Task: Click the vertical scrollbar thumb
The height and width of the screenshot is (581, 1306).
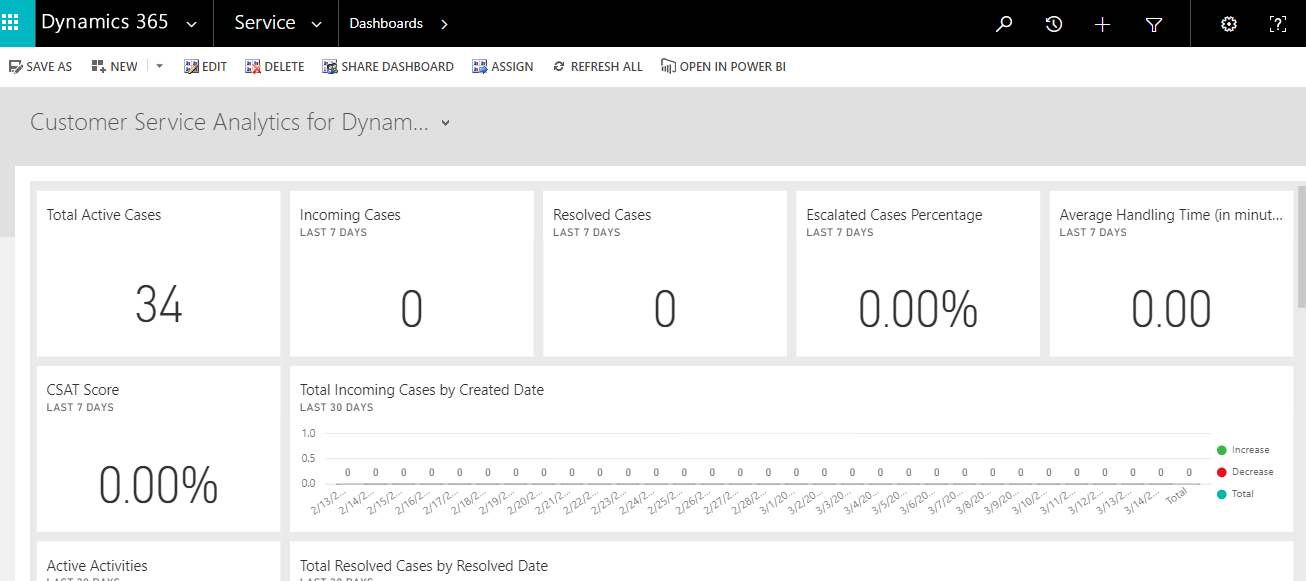Action: (1301, 246)
